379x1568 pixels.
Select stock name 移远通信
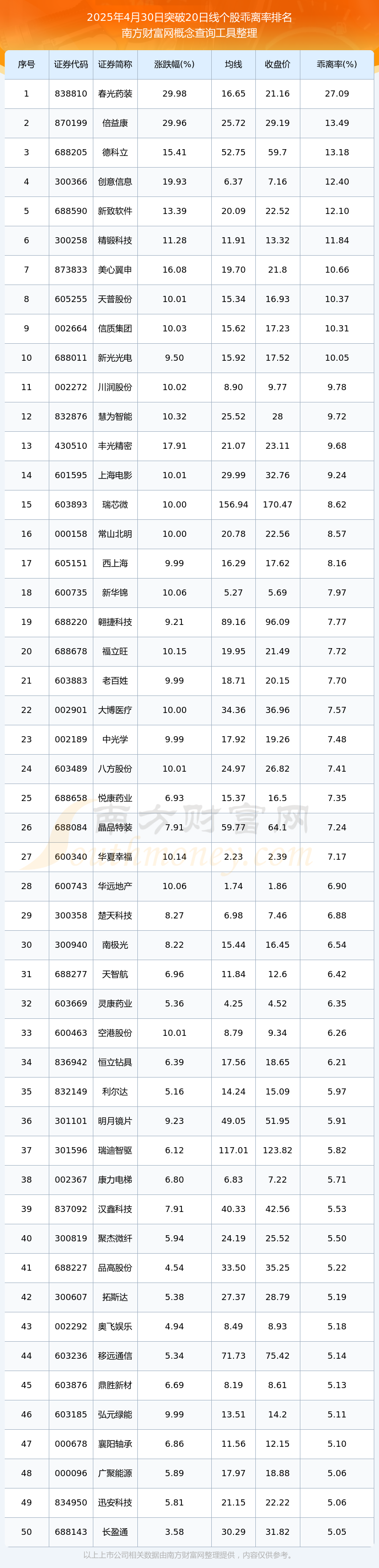pos(115,1355)
